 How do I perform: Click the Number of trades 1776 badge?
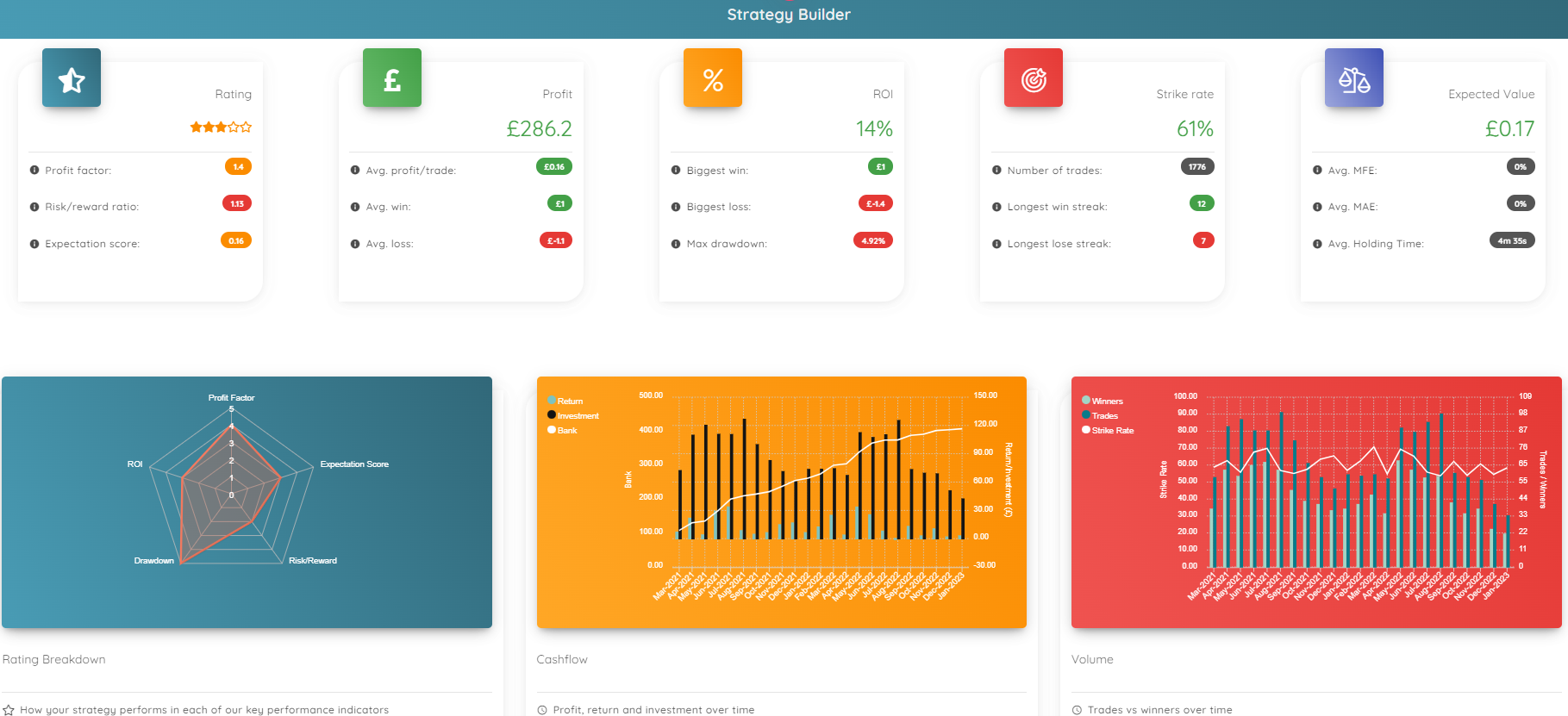pos(1196,167)
